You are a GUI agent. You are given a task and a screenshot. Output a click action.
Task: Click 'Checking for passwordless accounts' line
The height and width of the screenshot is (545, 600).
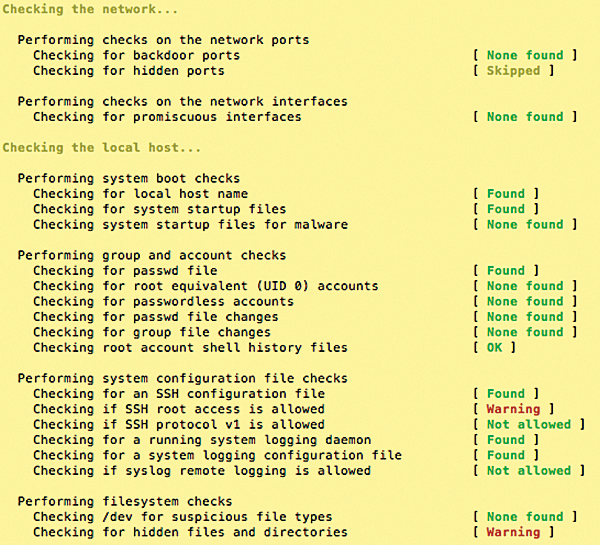tap(163, 302)
